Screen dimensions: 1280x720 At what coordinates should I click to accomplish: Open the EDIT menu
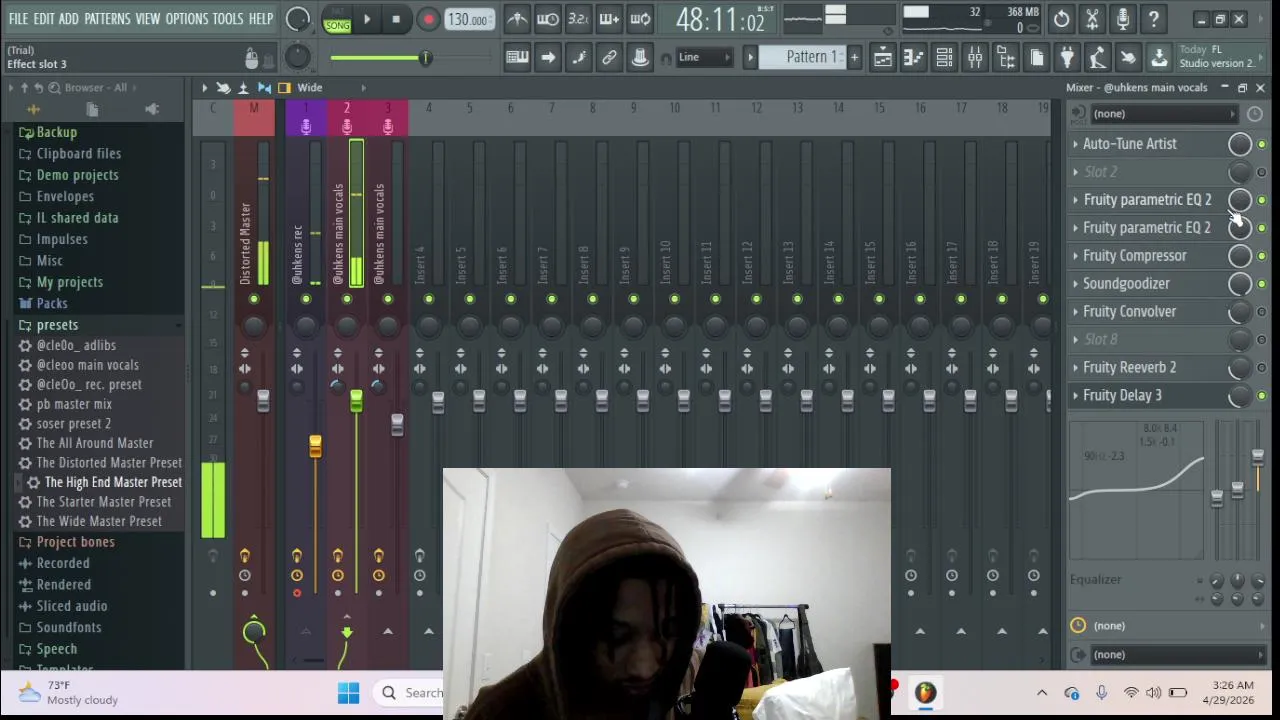click(x=44, y=19)
